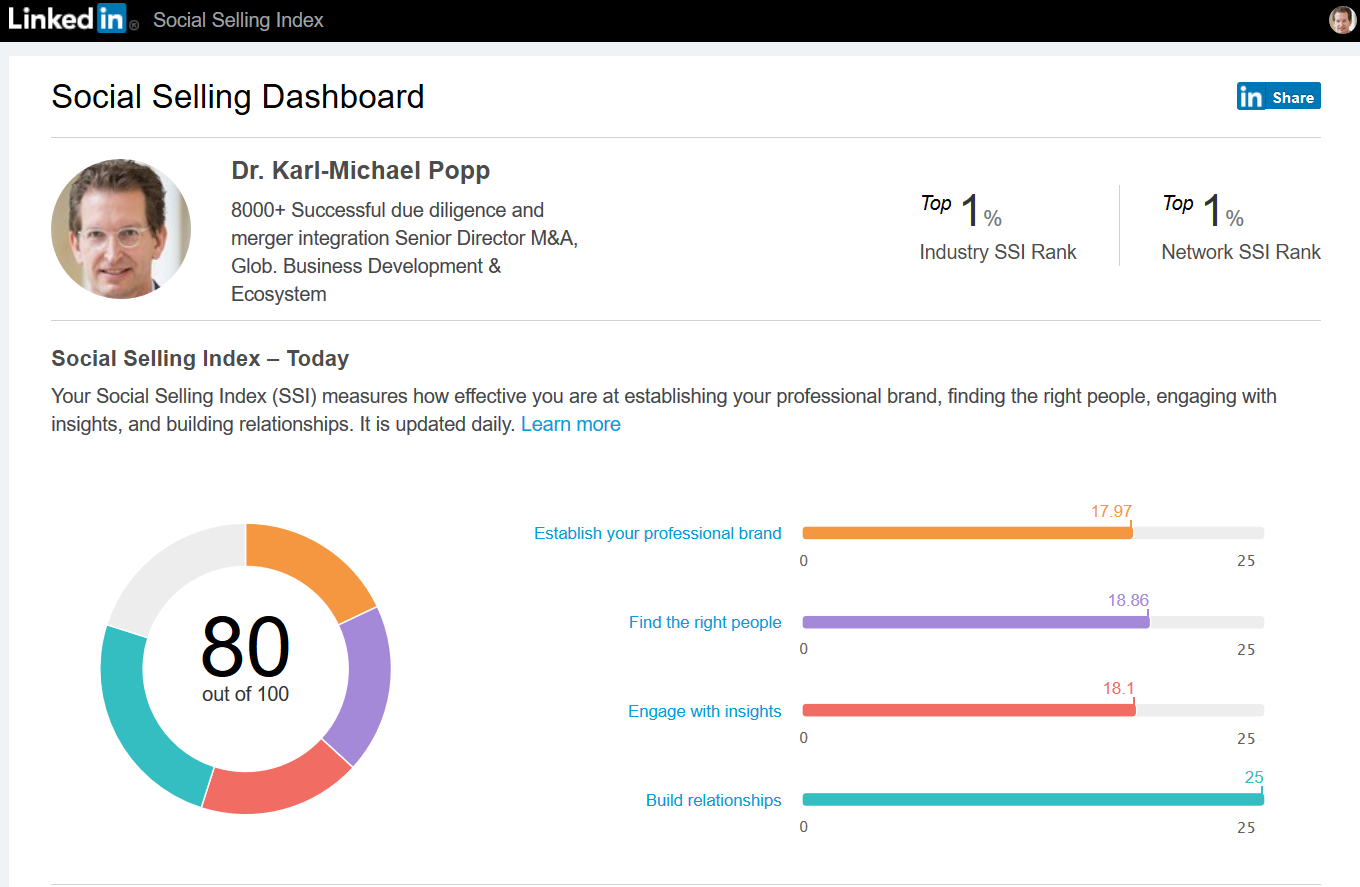1360x887 pixels.
Task: Open Build relationships link
Action: pos(714,800)
